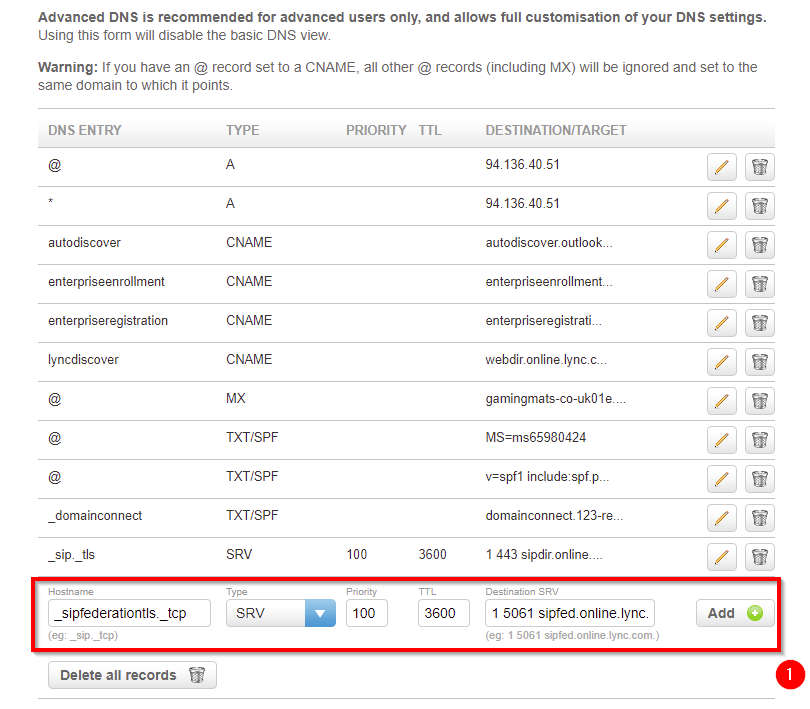Delete the wildcard * A record
This screenshot has width=810, height=709.
point(759,206)
